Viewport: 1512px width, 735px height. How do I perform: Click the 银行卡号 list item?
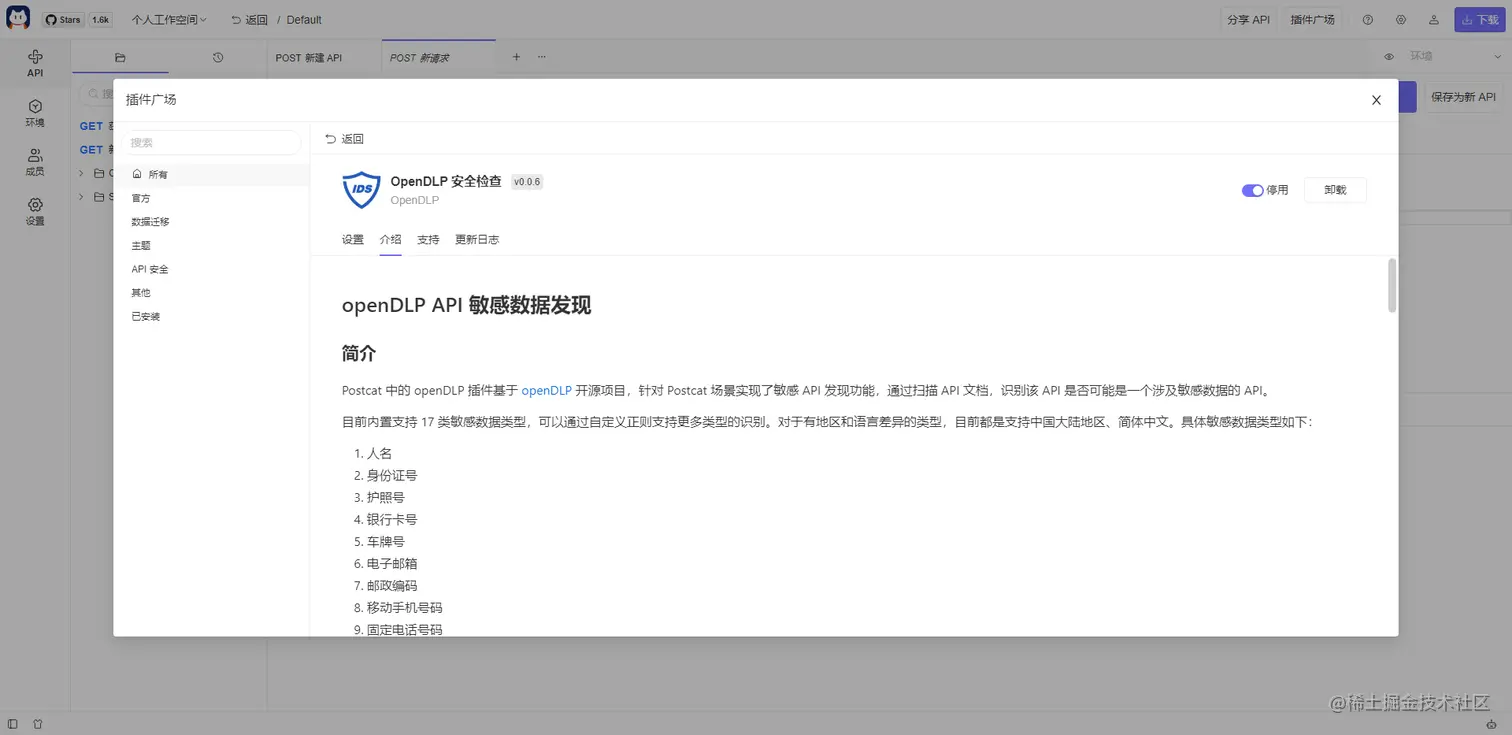(392, 519)
